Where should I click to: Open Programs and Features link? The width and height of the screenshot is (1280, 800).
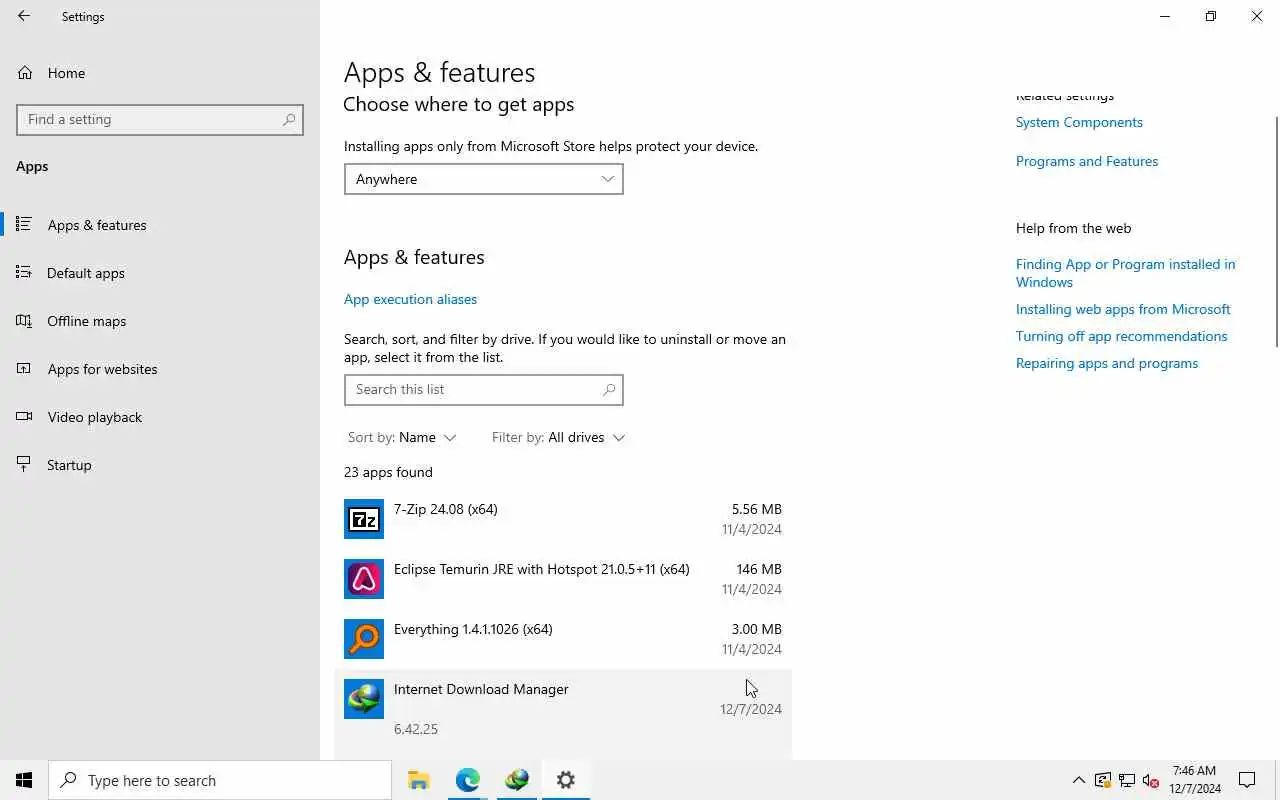(x=1087, y=161)
